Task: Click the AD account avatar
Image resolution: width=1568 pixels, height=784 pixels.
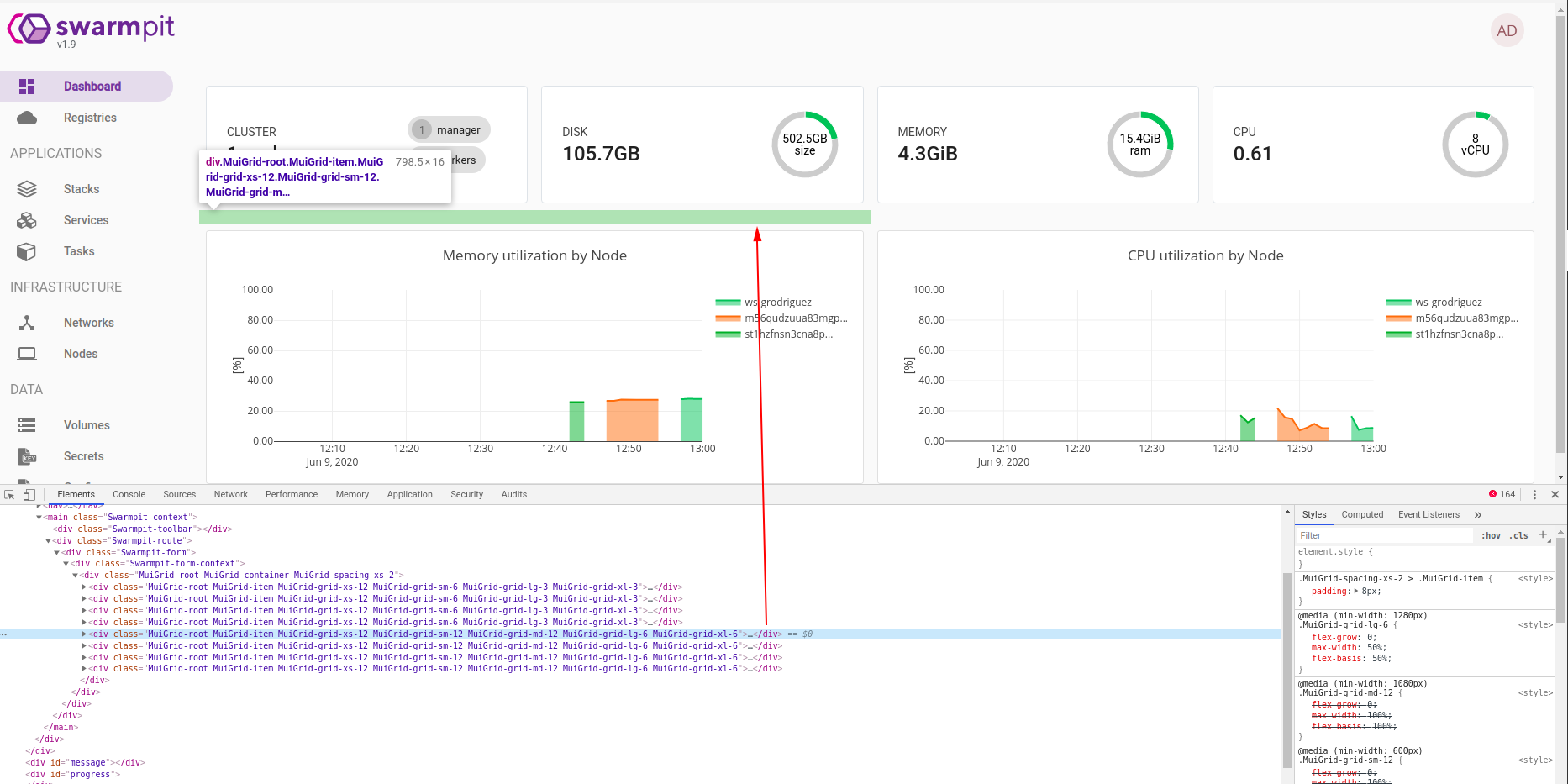Action: click(x=1507, y=30)
